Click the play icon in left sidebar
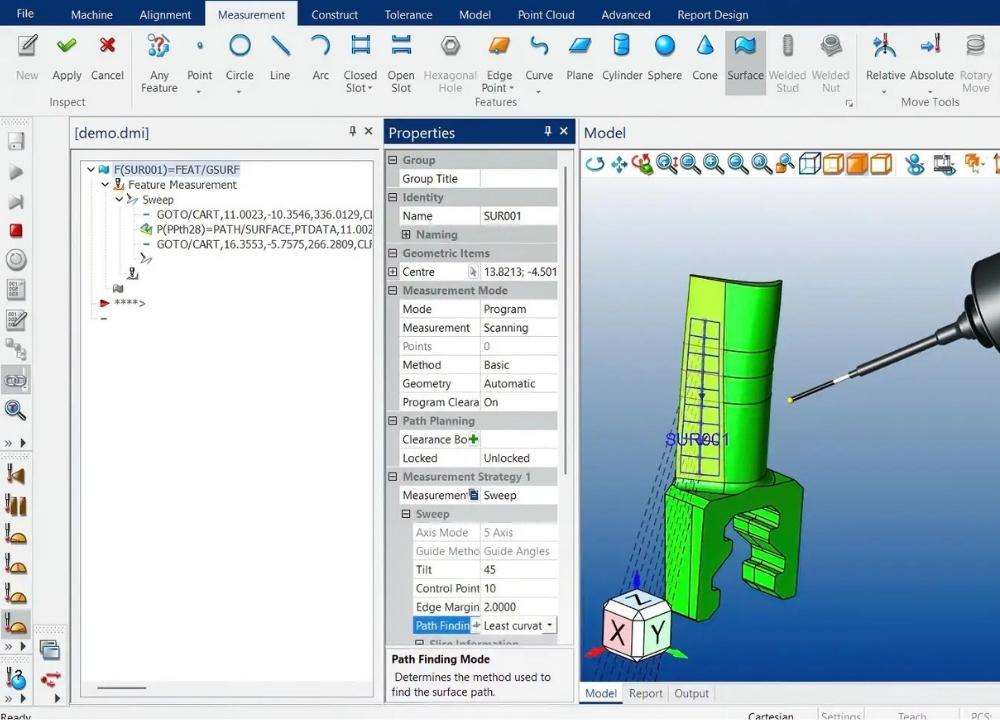This screenshot has width=1000, height=720. pos(16,172)
